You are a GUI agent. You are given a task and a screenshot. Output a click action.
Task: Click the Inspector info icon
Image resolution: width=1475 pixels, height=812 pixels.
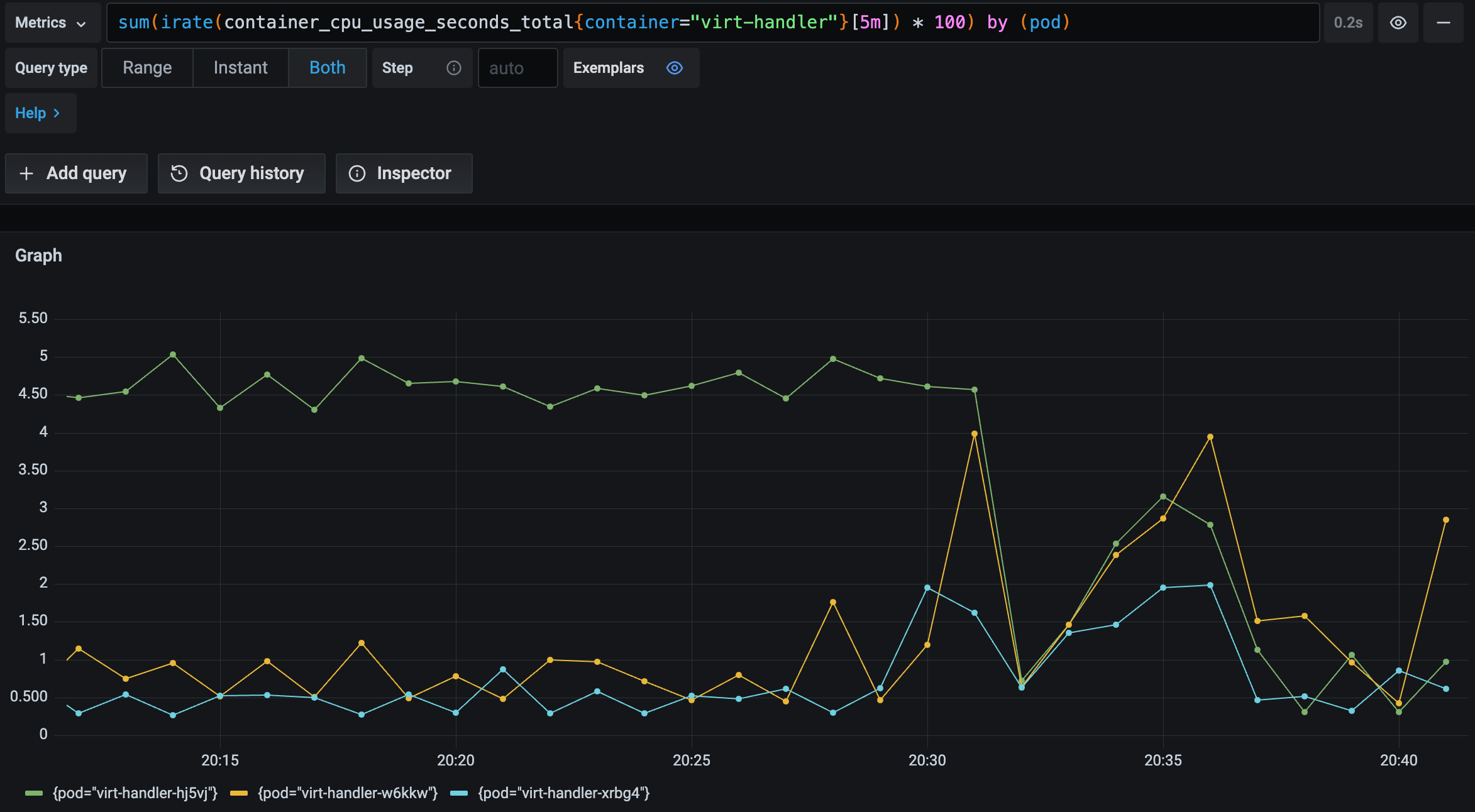pos(357,173)
